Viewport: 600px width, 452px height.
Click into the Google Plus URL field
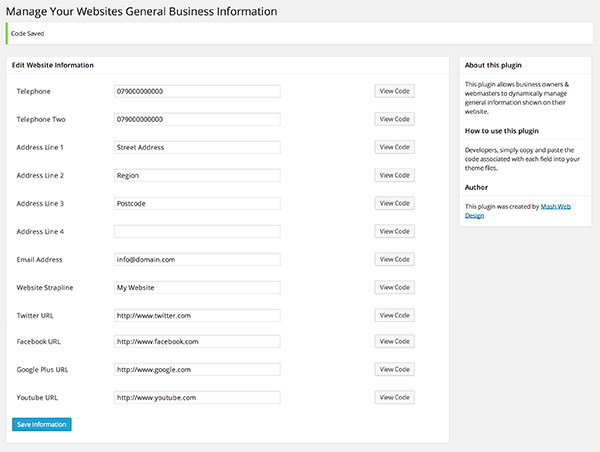click(x=197, y=369)
